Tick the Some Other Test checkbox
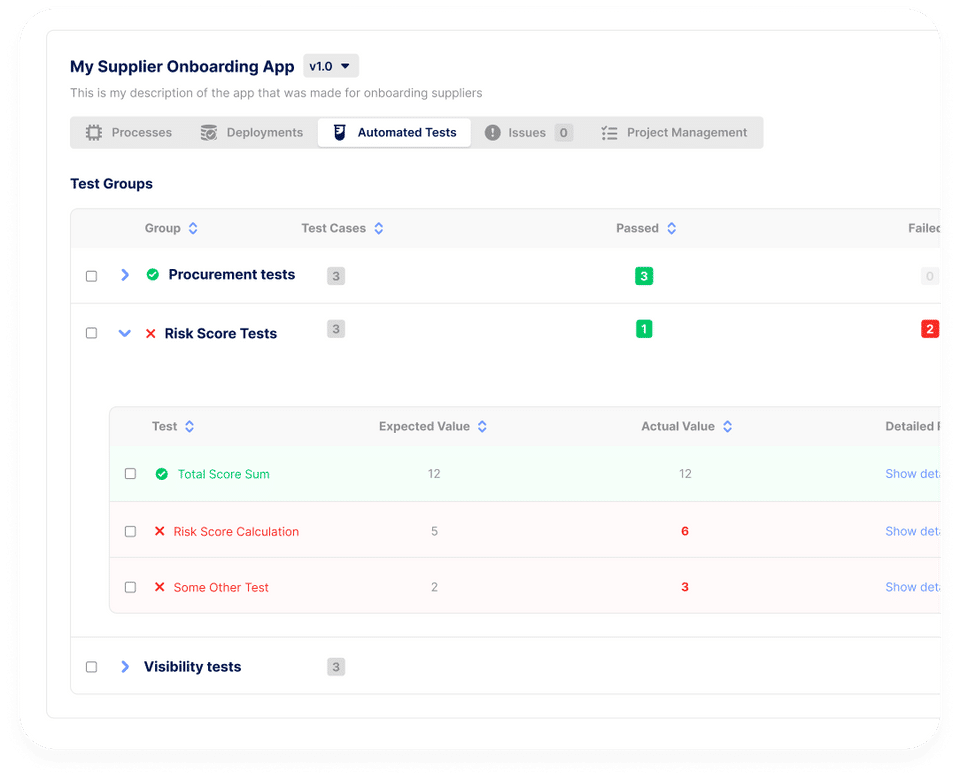The width and height of the screenshot is (960, 779). 130,587
